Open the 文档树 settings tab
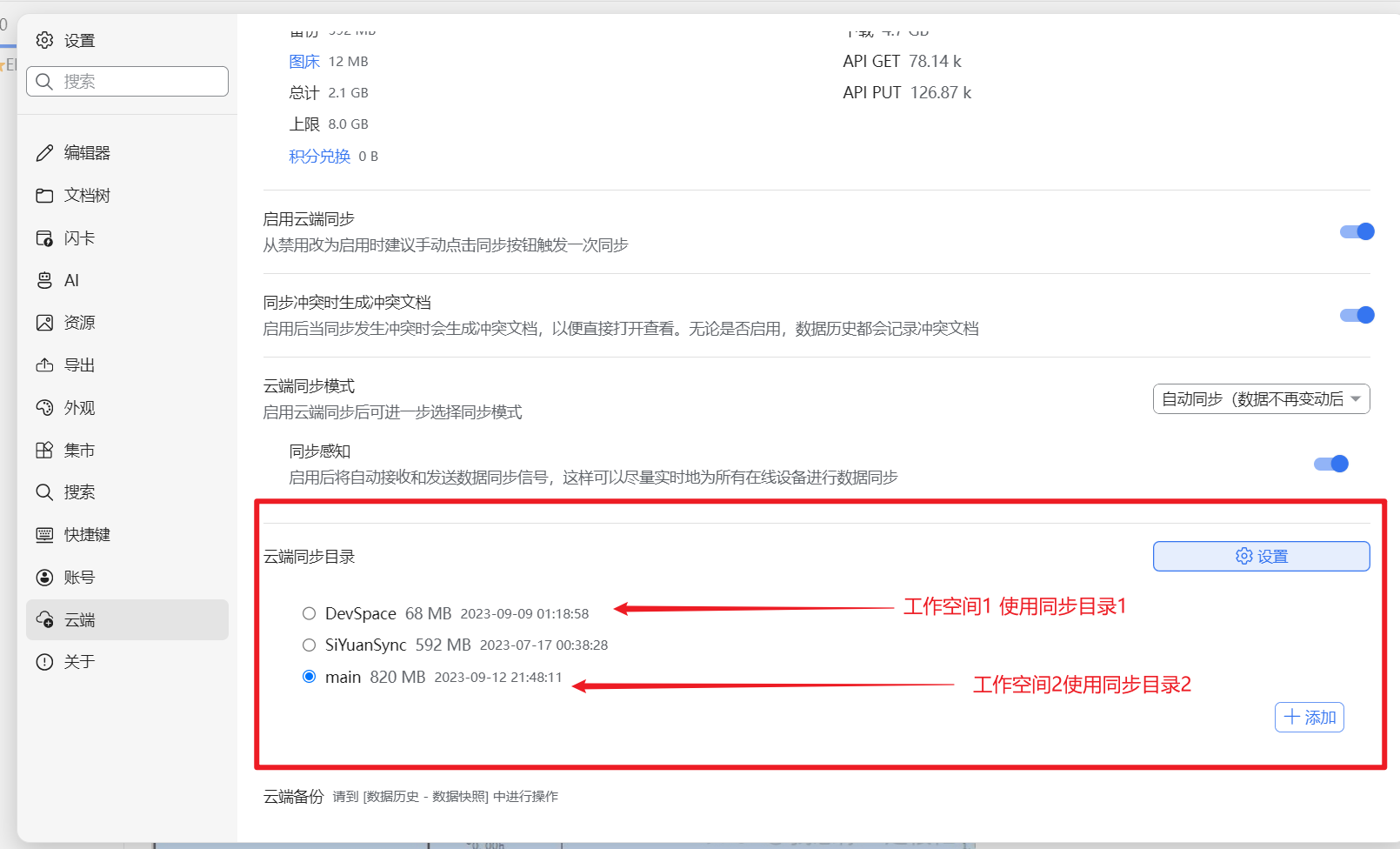The height and width of the screenshot is (849, 1400). 127,196
